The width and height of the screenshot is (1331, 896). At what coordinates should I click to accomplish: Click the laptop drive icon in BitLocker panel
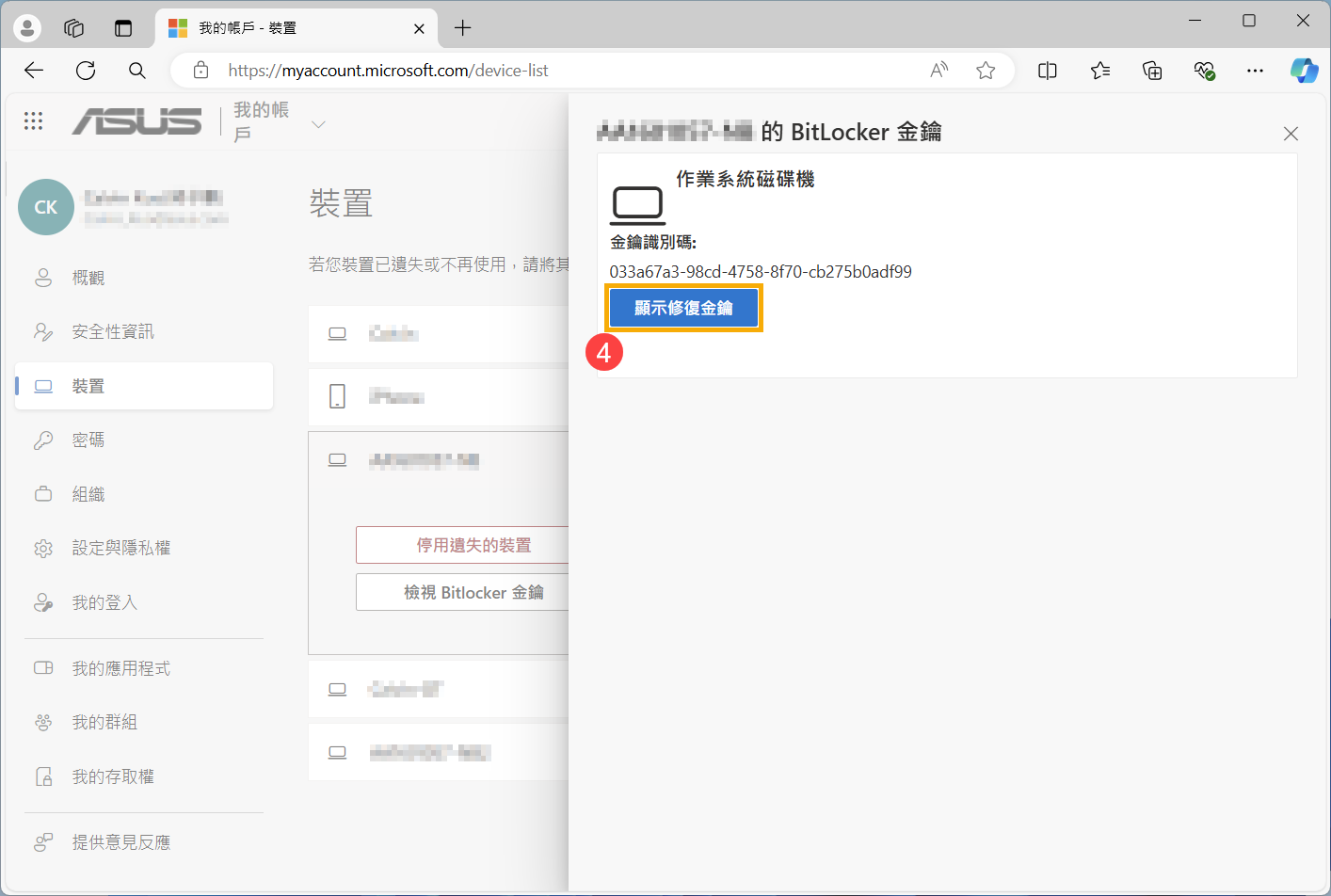[638, 205]
